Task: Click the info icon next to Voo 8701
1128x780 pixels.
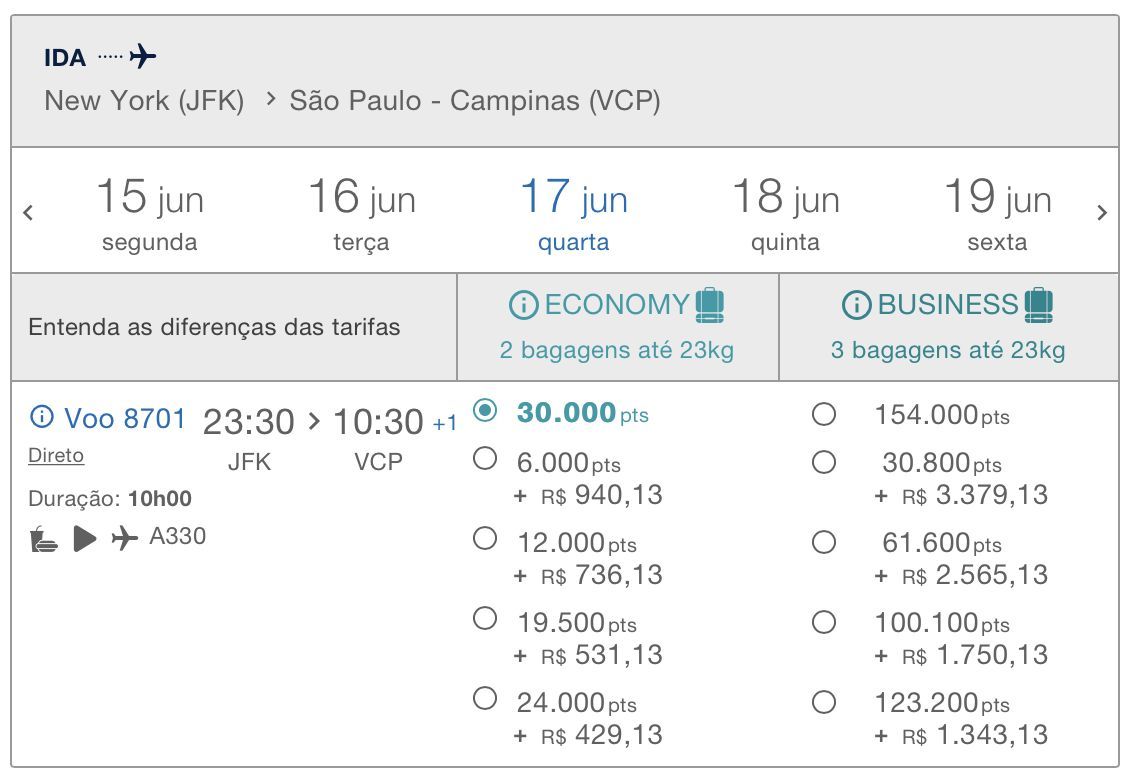Action: coord(42,416)
